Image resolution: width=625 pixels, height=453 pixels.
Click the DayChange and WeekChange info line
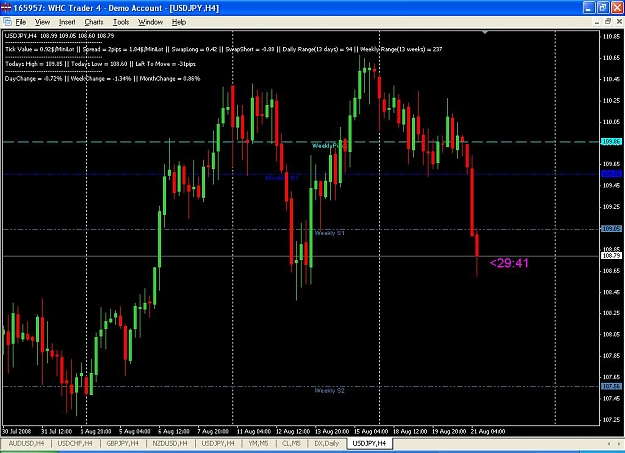point(102,79)
